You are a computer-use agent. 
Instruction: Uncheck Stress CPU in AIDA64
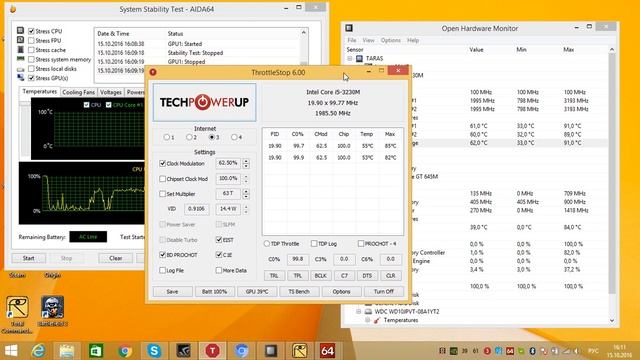[x=31, y=31]
